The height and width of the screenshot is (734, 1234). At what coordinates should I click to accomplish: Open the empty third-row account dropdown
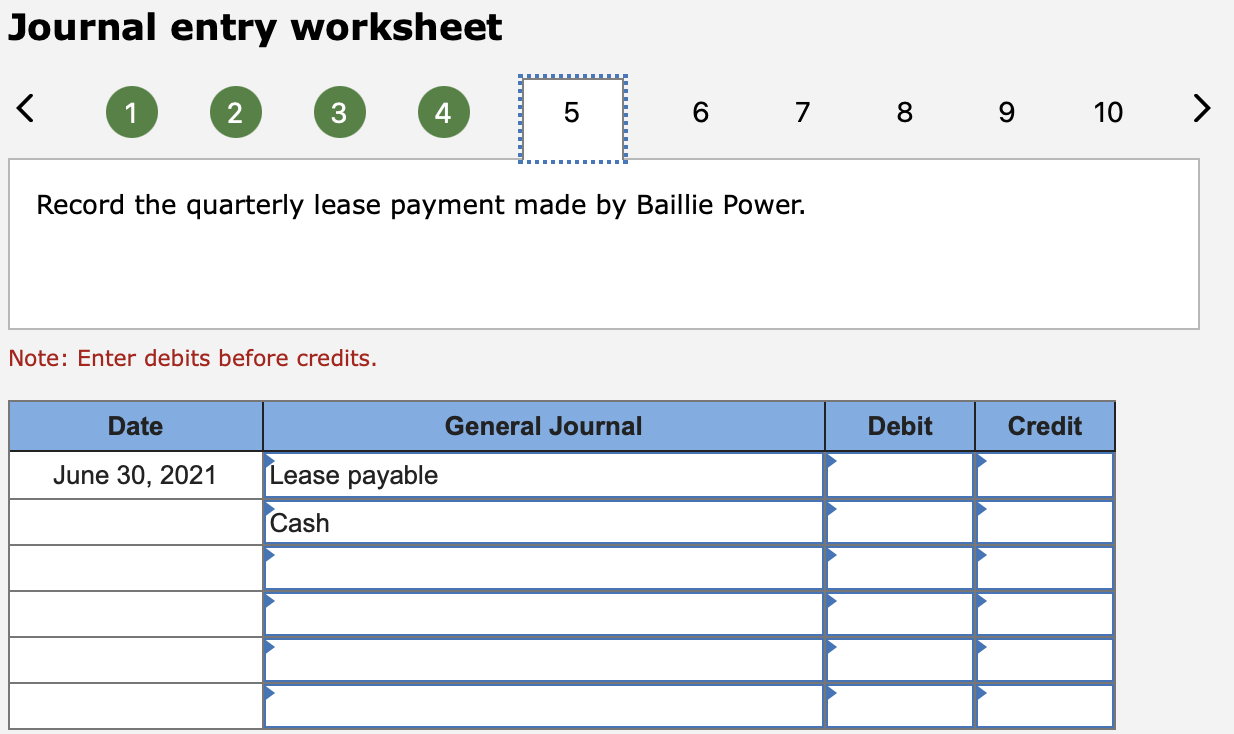point(544,568)
